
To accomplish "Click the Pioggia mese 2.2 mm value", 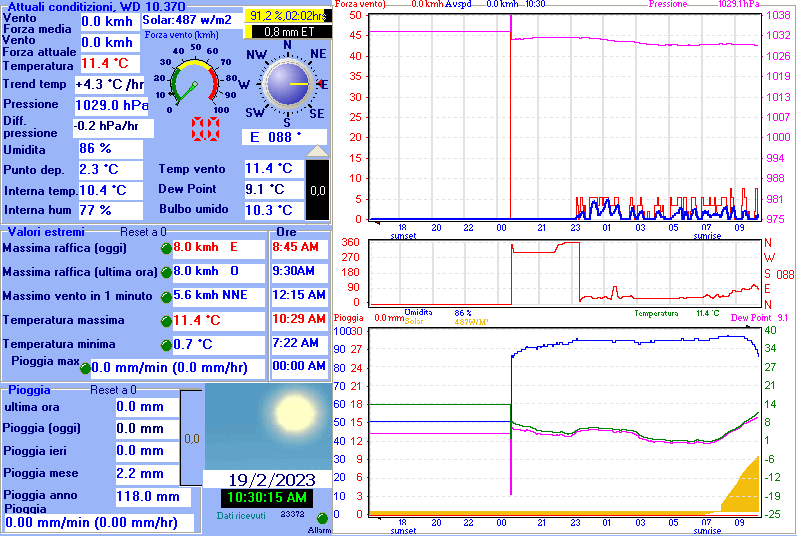I will pos(147,474).
